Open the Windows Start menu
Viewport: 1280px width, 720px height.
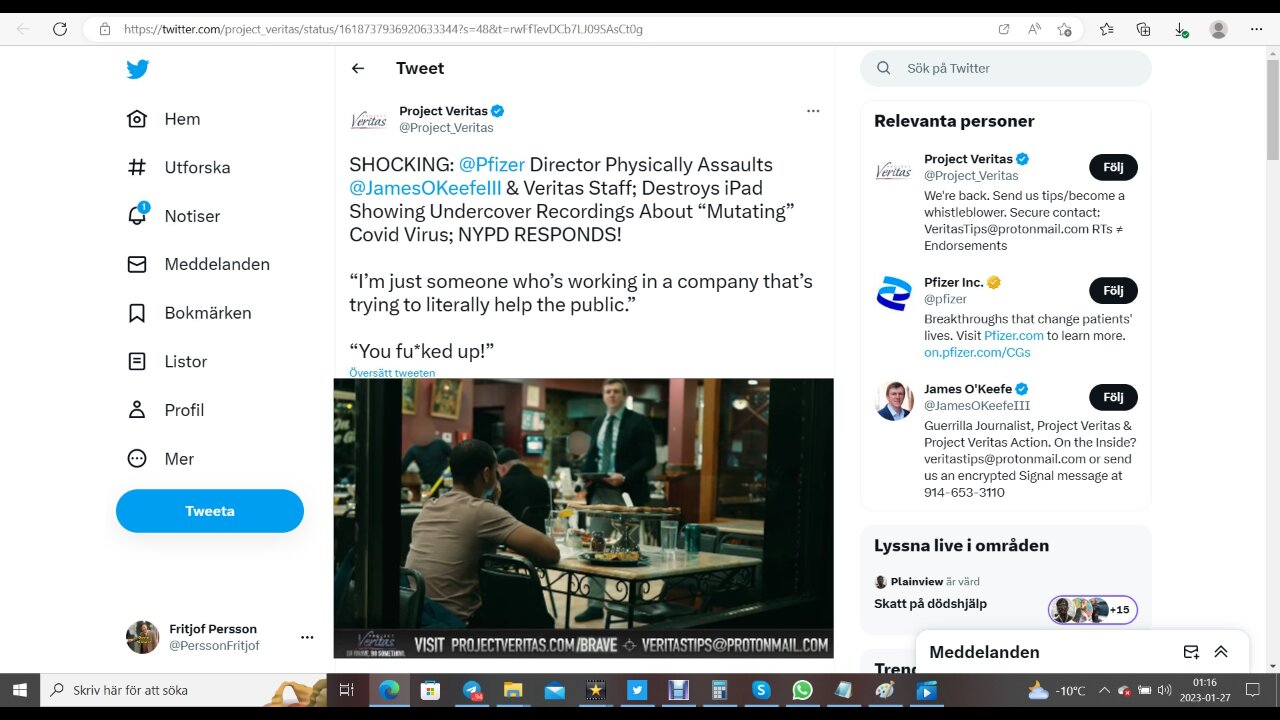coord(20,690)
